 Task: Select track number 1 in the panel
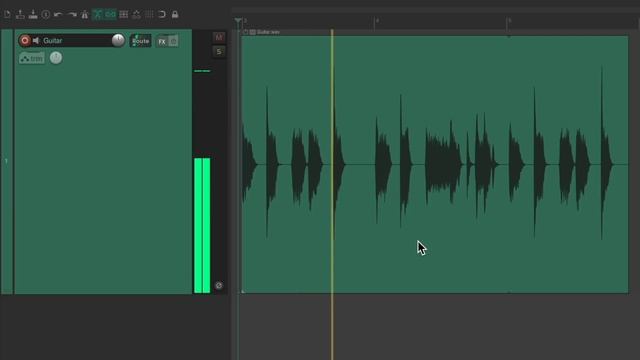tap(6, 161)
